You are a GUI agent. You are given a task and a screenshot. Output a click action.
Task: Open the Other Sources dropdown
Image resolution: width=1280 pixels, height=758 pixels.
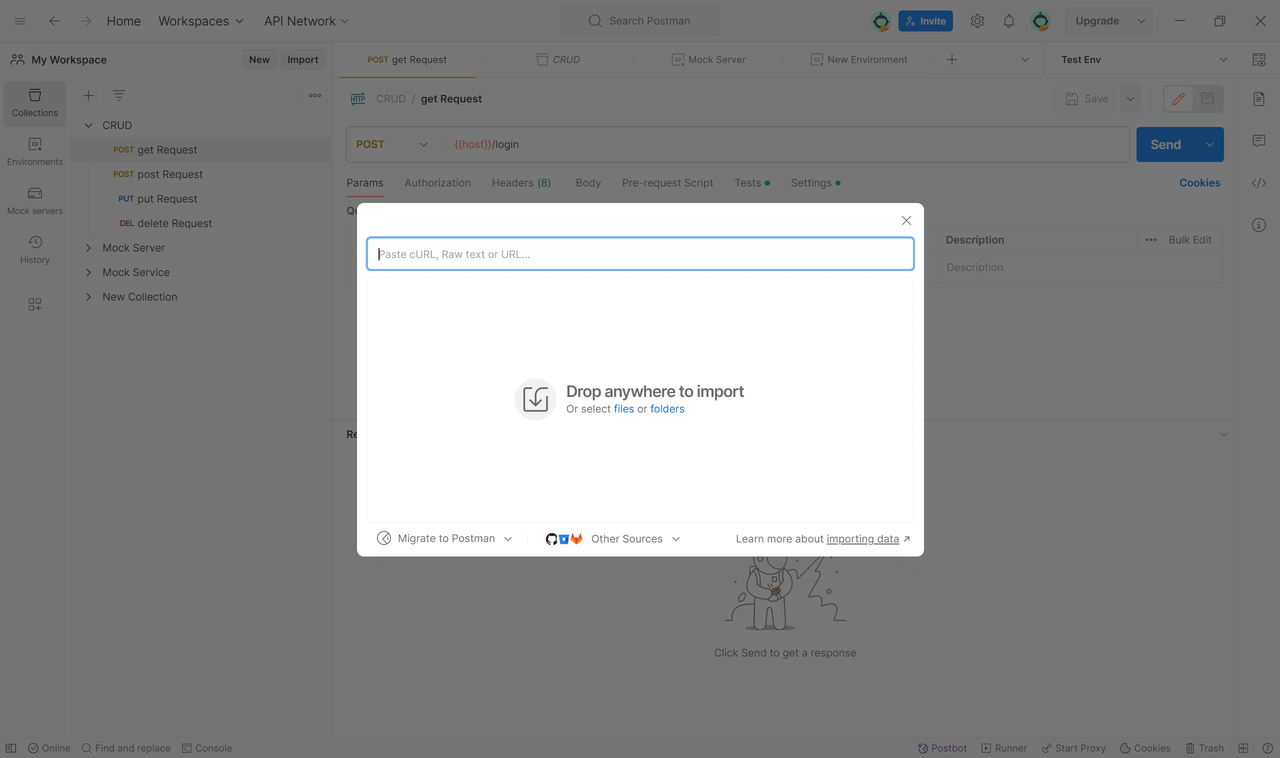(x=613, y=538)
